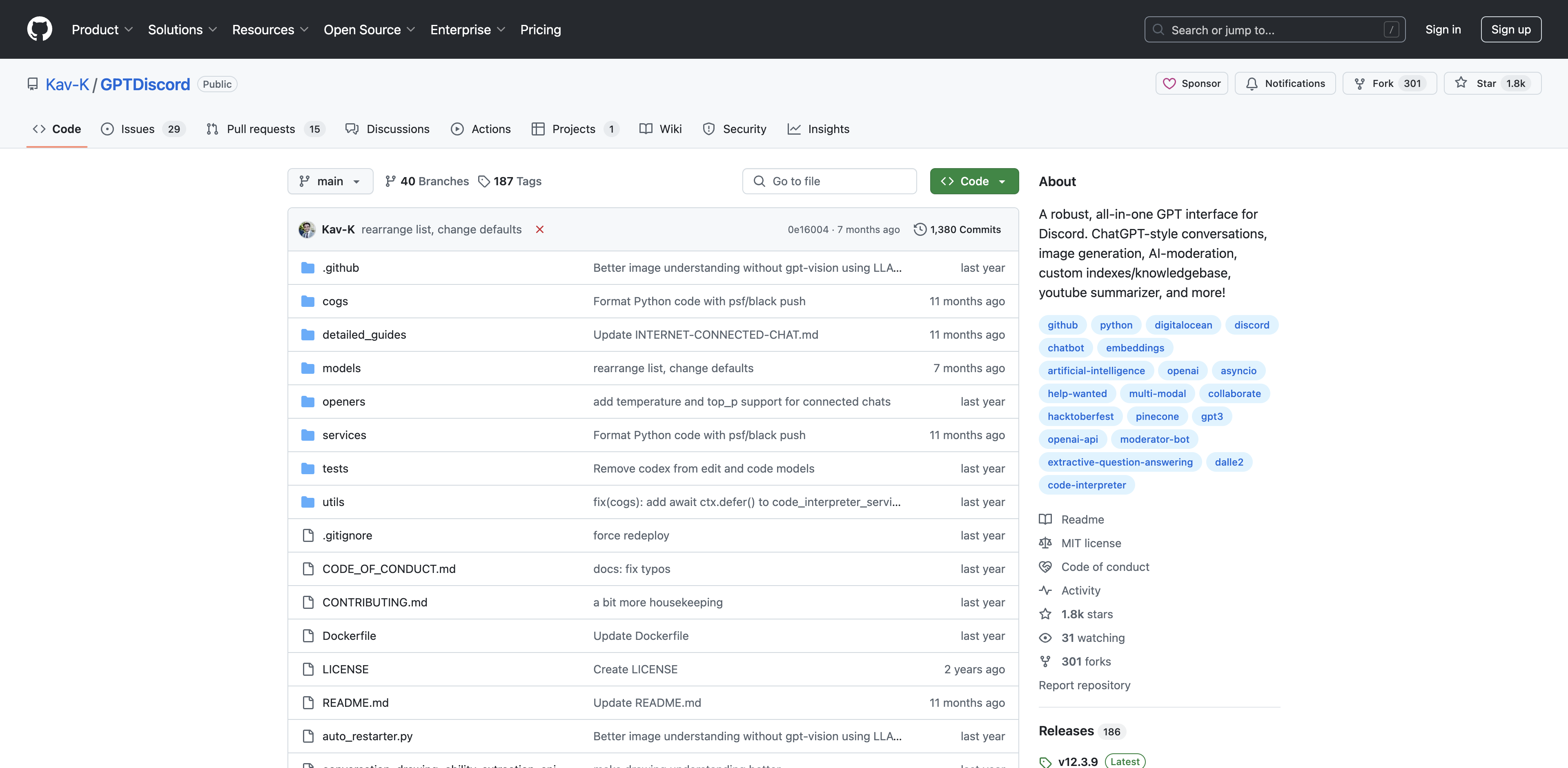This screenshot has height=768, width=1568.
Task: Click the Code tab label
Action: coord(66,128)
